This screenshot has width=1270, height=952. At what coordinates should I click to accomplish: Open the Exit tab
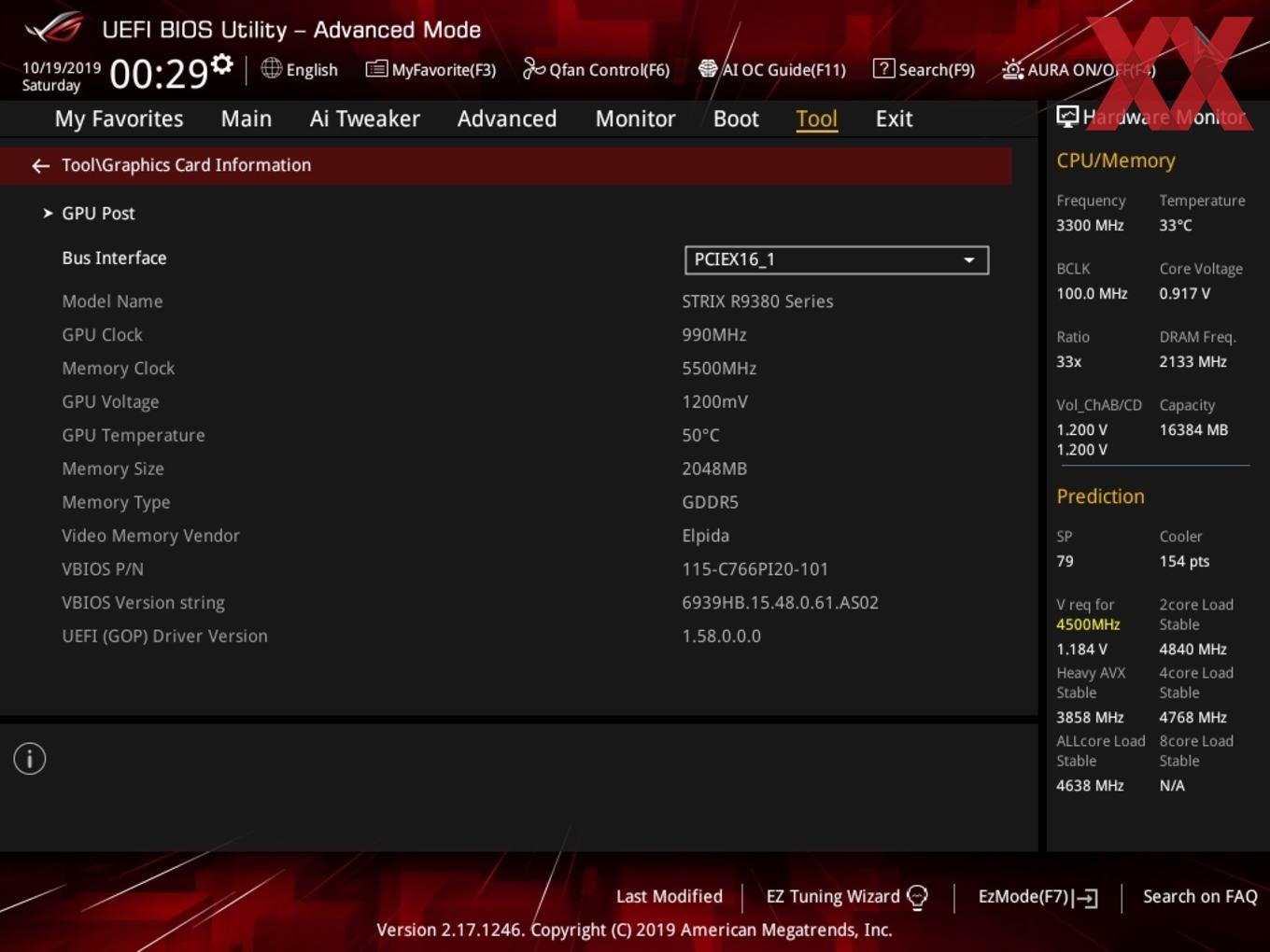(895, 119)
